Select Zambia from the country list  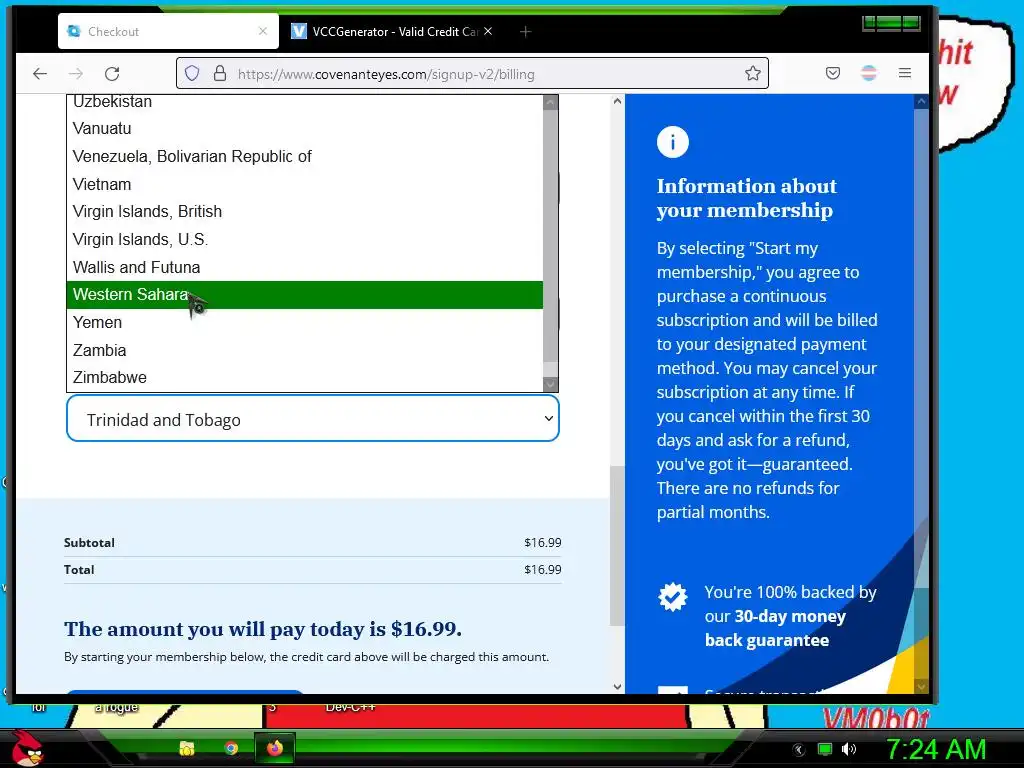[304, 350]
